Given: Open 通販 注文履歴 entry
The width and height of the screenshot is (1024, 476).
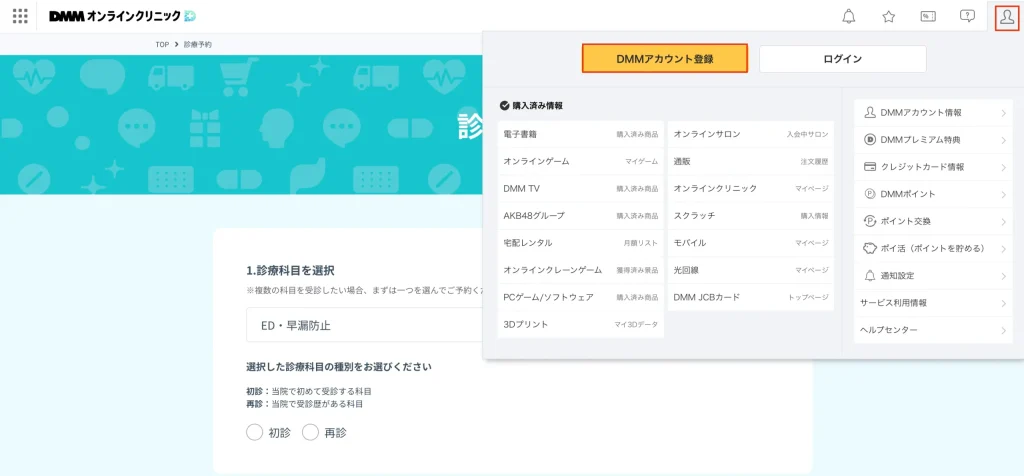Looking at the screenshot, I should point(750,161).
